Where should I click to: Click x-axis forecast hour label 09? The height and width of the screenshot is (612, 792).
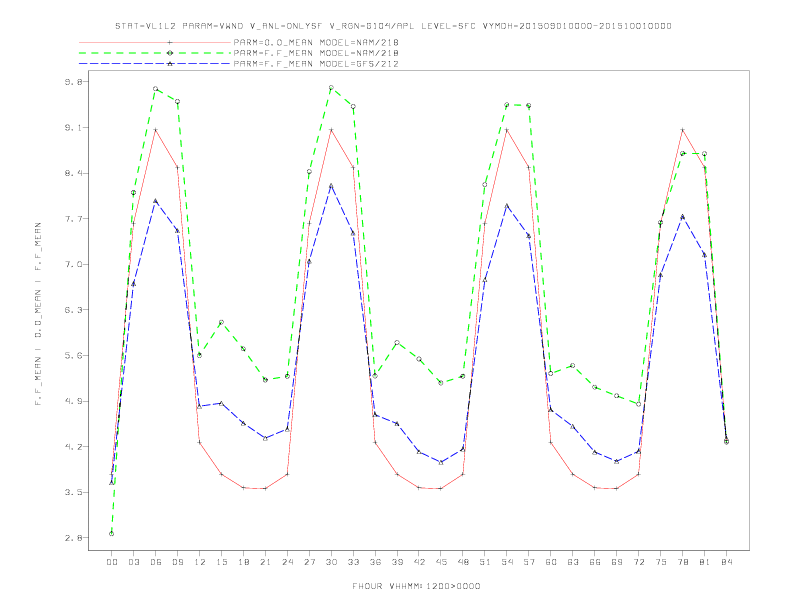(177, 562)
